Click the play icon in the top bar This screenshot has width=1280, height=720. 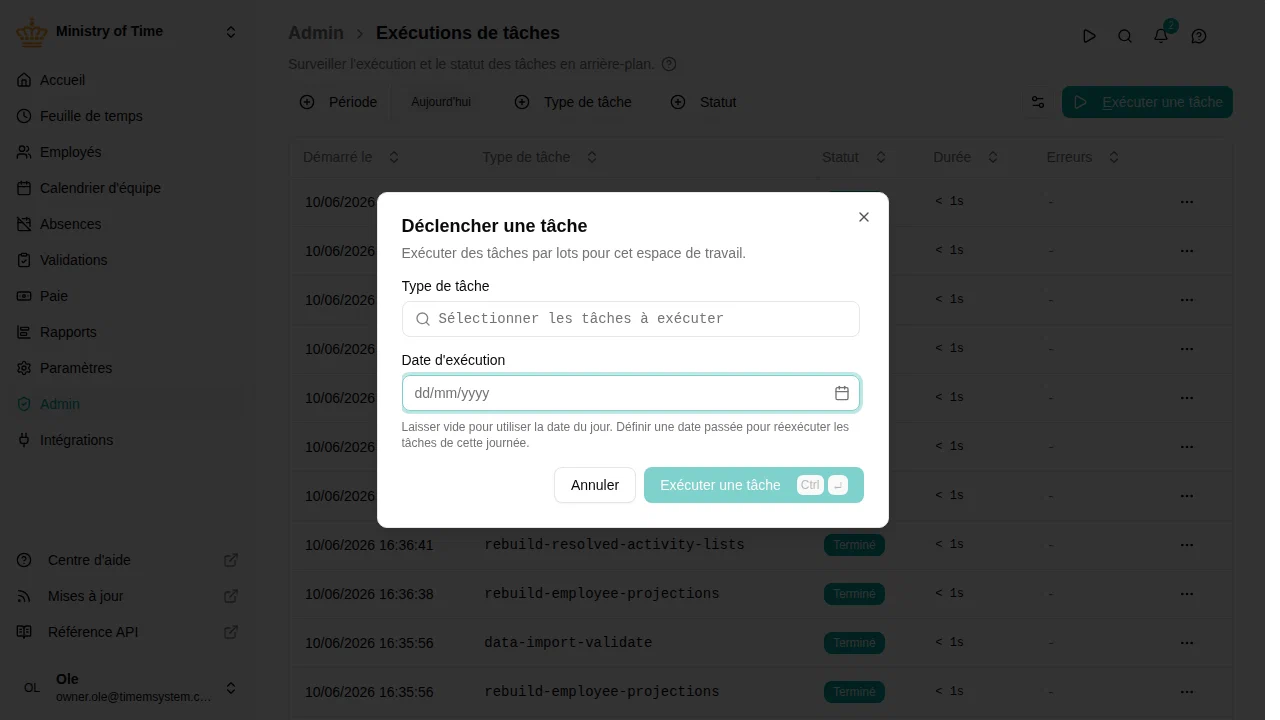click(1089, 36)
